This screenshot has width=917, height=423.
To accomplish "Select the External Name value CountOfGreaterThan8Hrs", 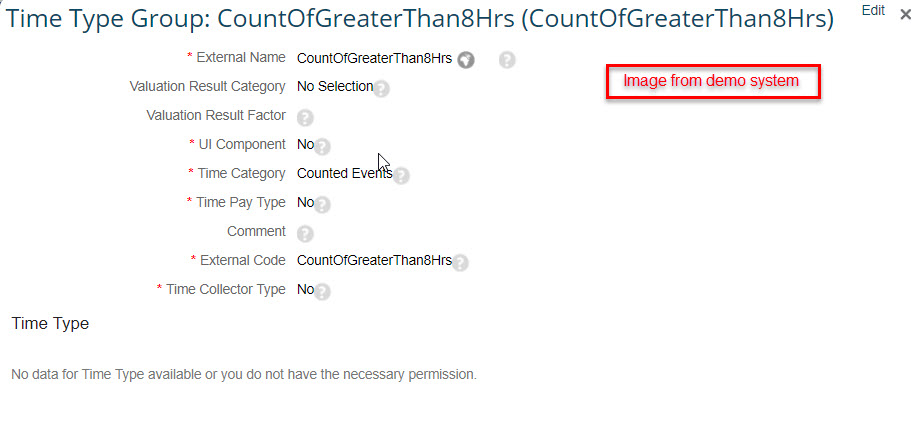I will click(x=374, y=58).
